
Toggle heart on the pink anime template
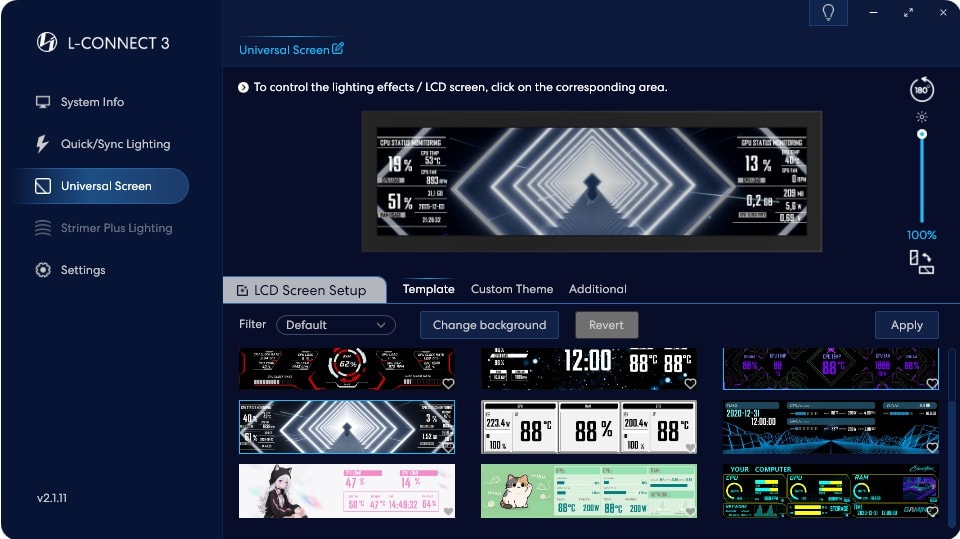pyautogui.click(x=448, y=512)
